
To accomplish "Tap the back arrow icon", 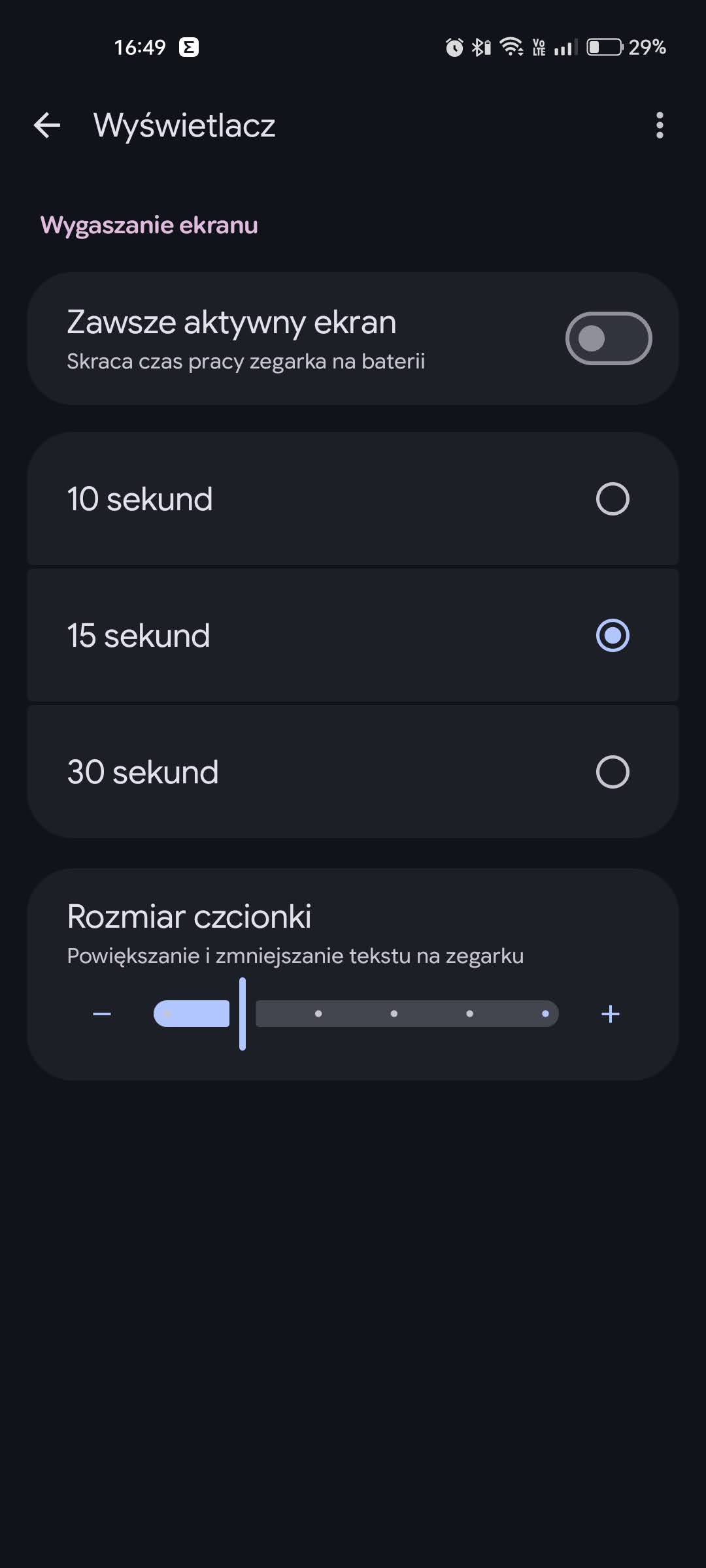I will click(x=47, y=125).
